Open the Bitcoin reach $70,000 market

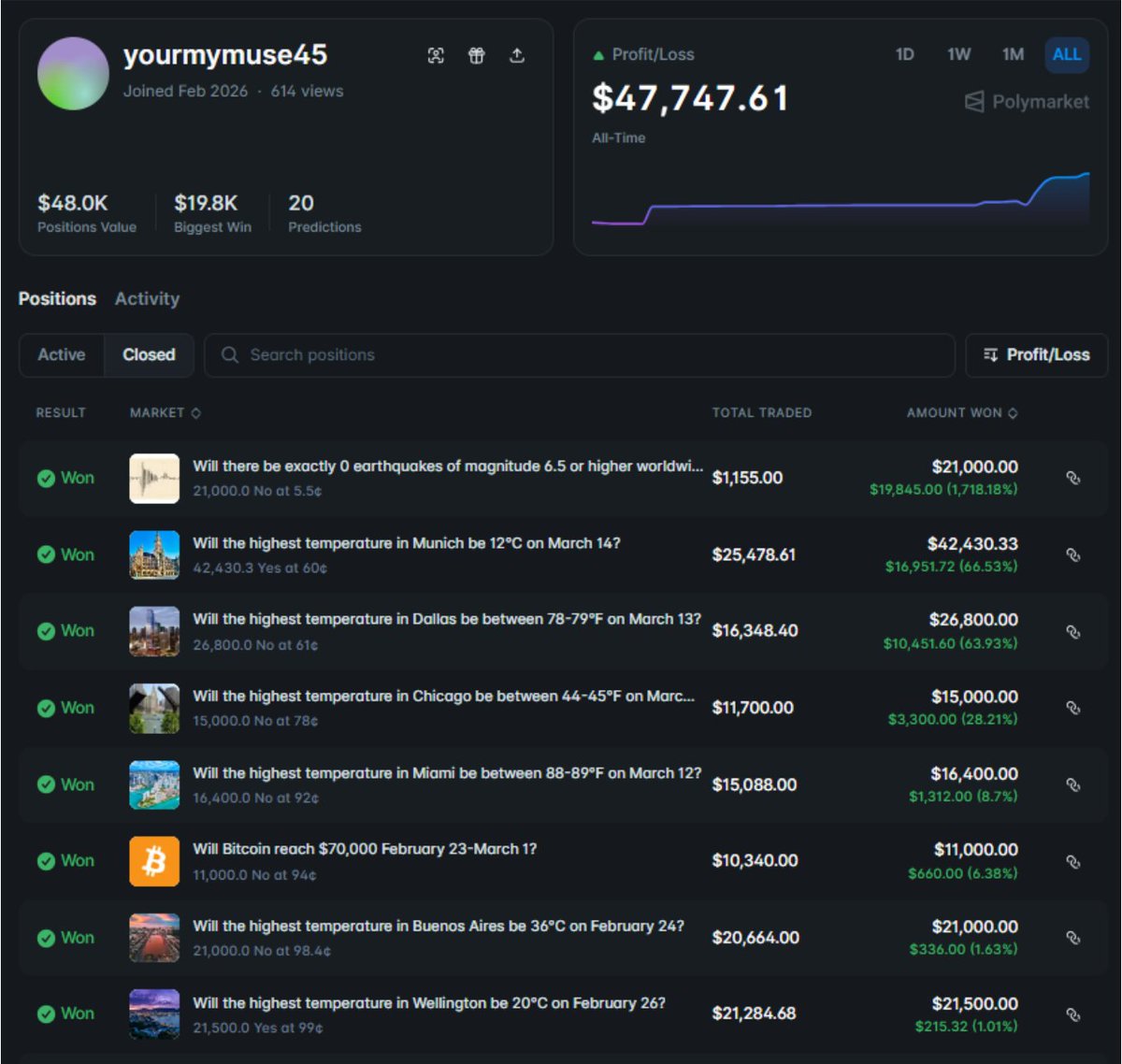tap(365, 849)
